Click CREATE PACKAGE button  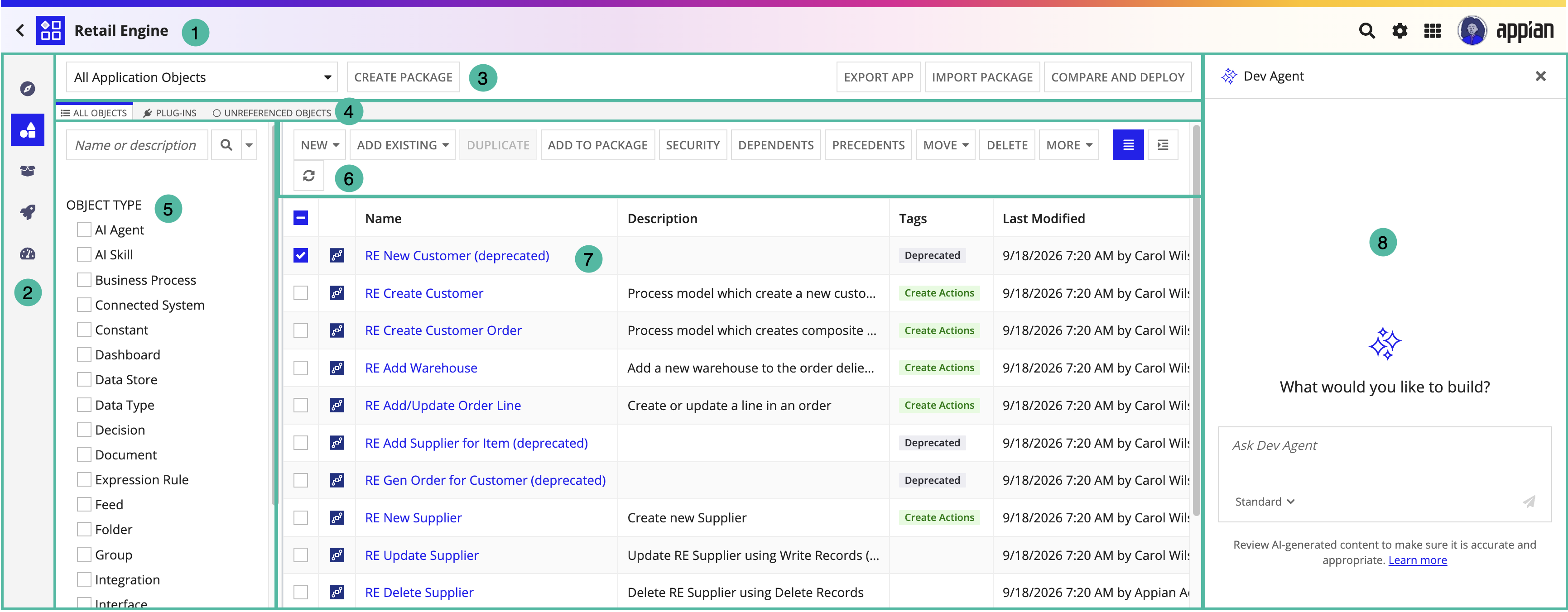tap(403, 77)
